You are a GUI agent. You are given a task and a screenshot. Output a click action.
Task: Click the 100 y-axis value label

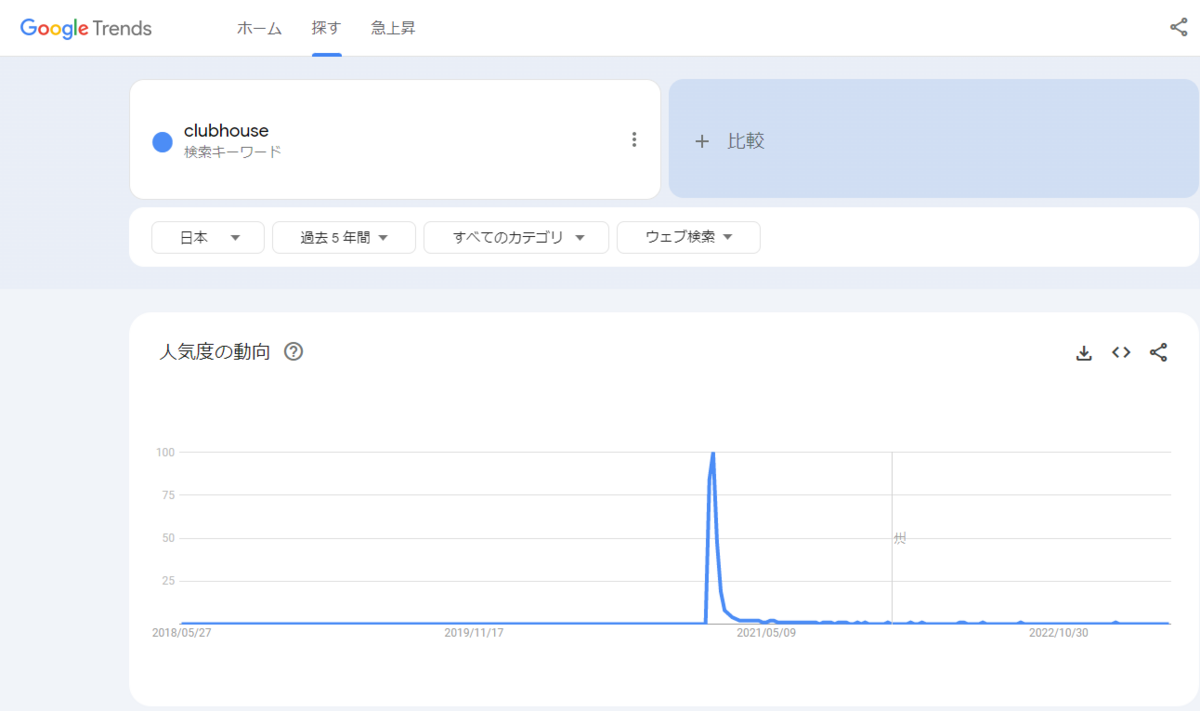click(x=166, y=452)
